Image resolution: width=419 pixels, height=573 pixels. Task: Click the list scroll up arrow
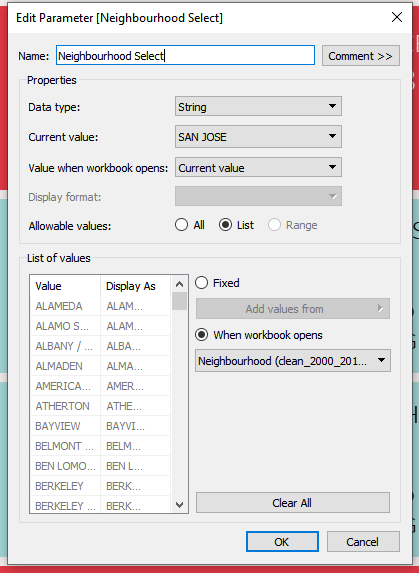179,284
